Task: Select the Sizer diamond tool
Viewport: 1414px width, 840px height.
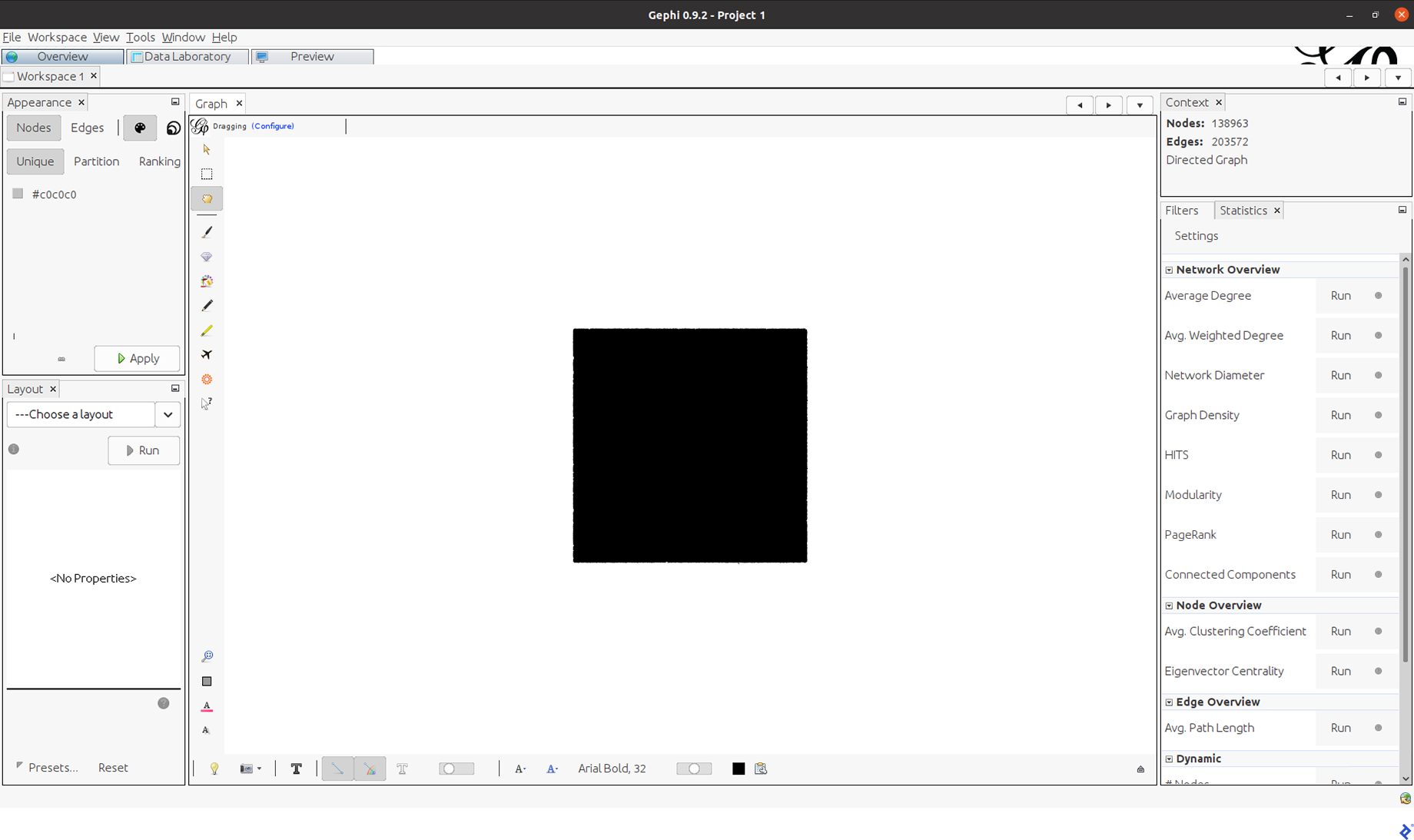Action: [207, 257]
